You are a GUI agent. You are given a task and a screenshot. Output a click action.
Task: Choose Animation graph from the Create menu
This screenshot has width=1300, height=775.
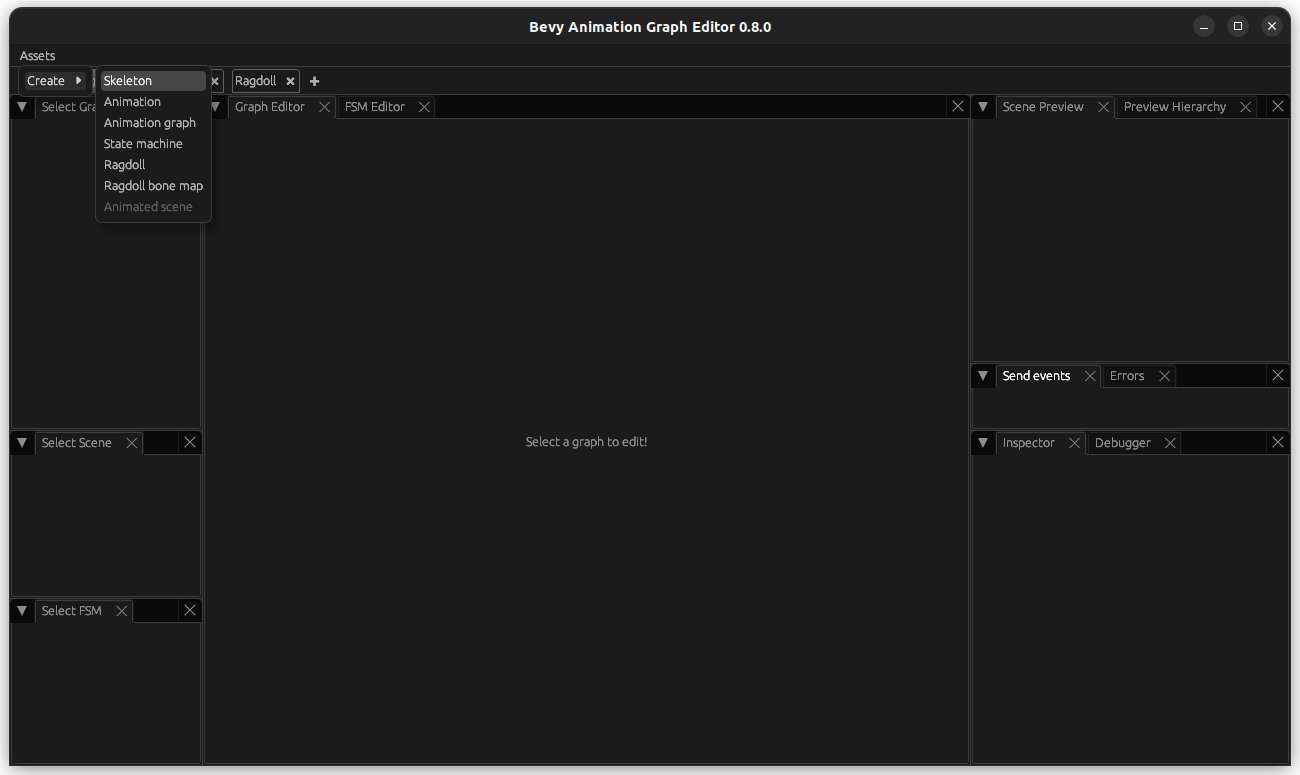pos(150,122)
